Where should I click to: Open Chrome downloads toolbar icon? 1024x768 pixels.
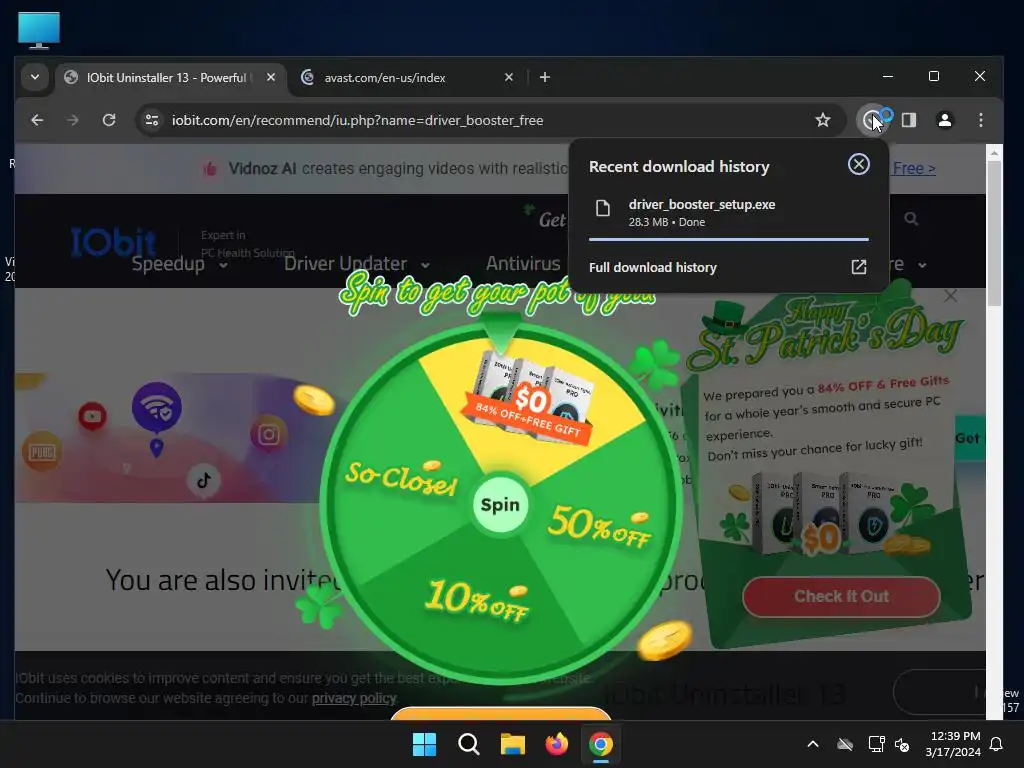coord(871,120)
